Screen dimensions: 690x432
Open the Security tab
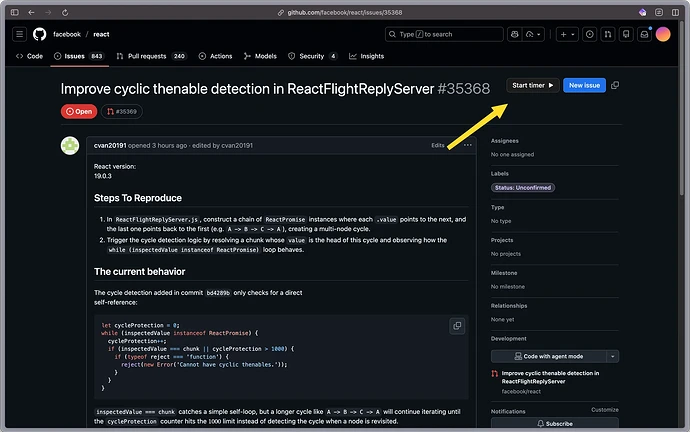313,56
